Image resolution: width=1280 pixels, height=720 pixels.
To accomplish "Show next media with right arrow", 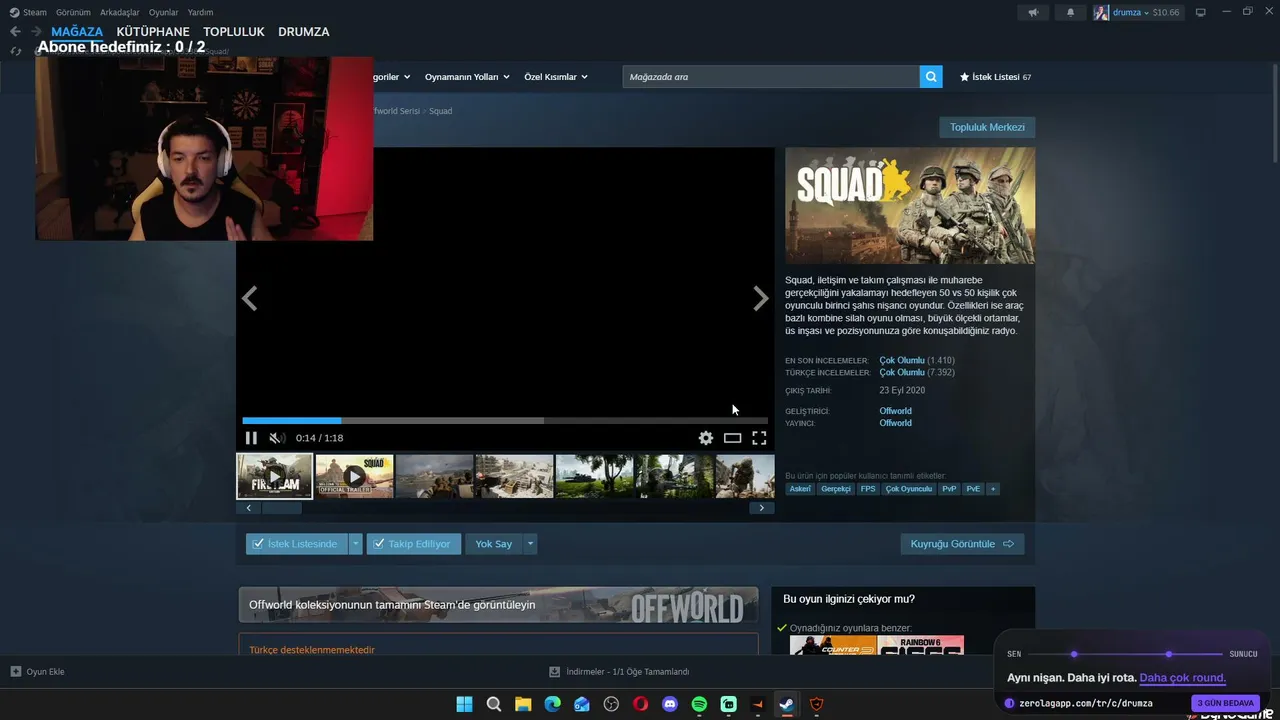I will pos(761,298).
